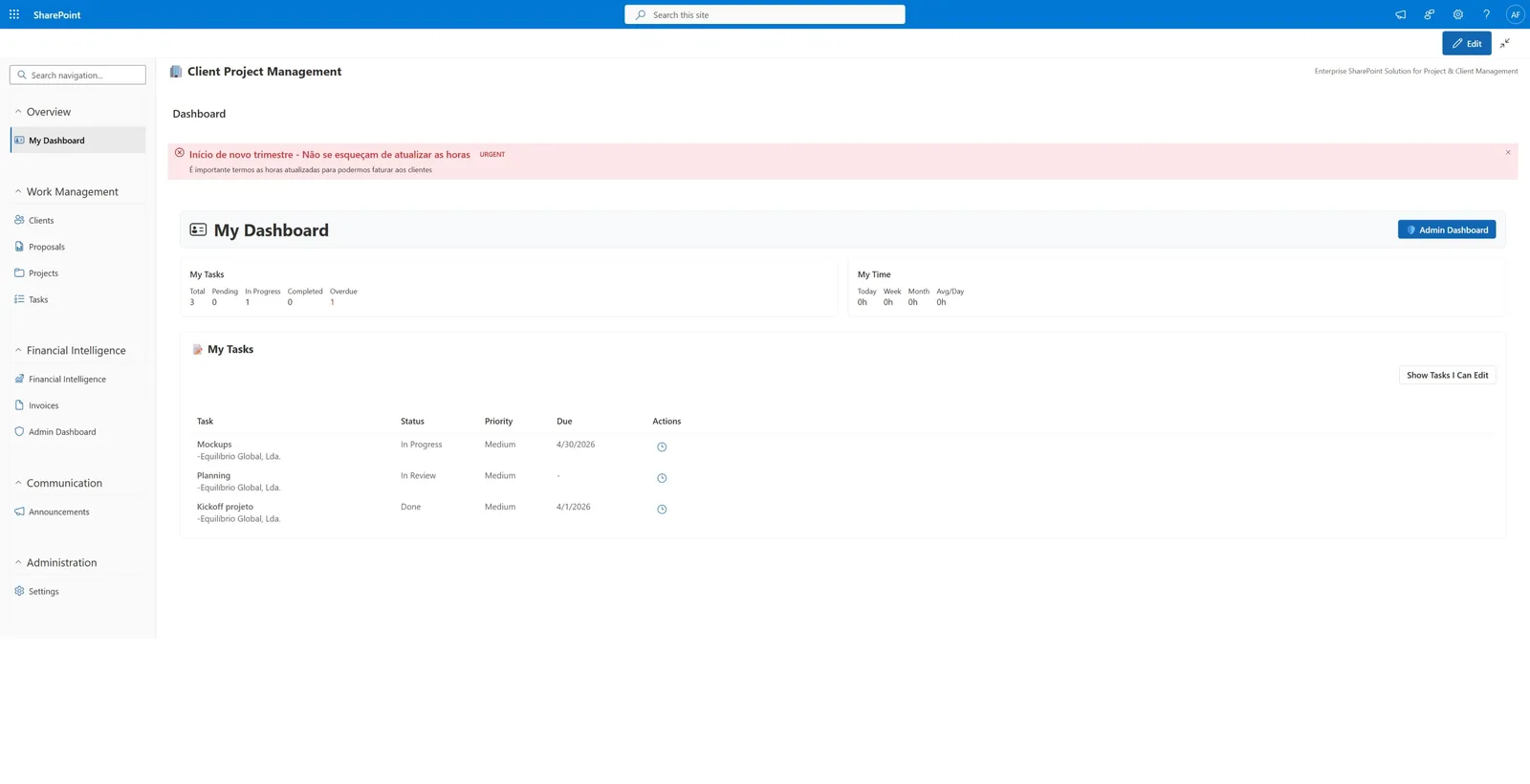Viewport: 1530px width, 784px height.
Task: Collapse the Overview navigation section
Action: 18,112
